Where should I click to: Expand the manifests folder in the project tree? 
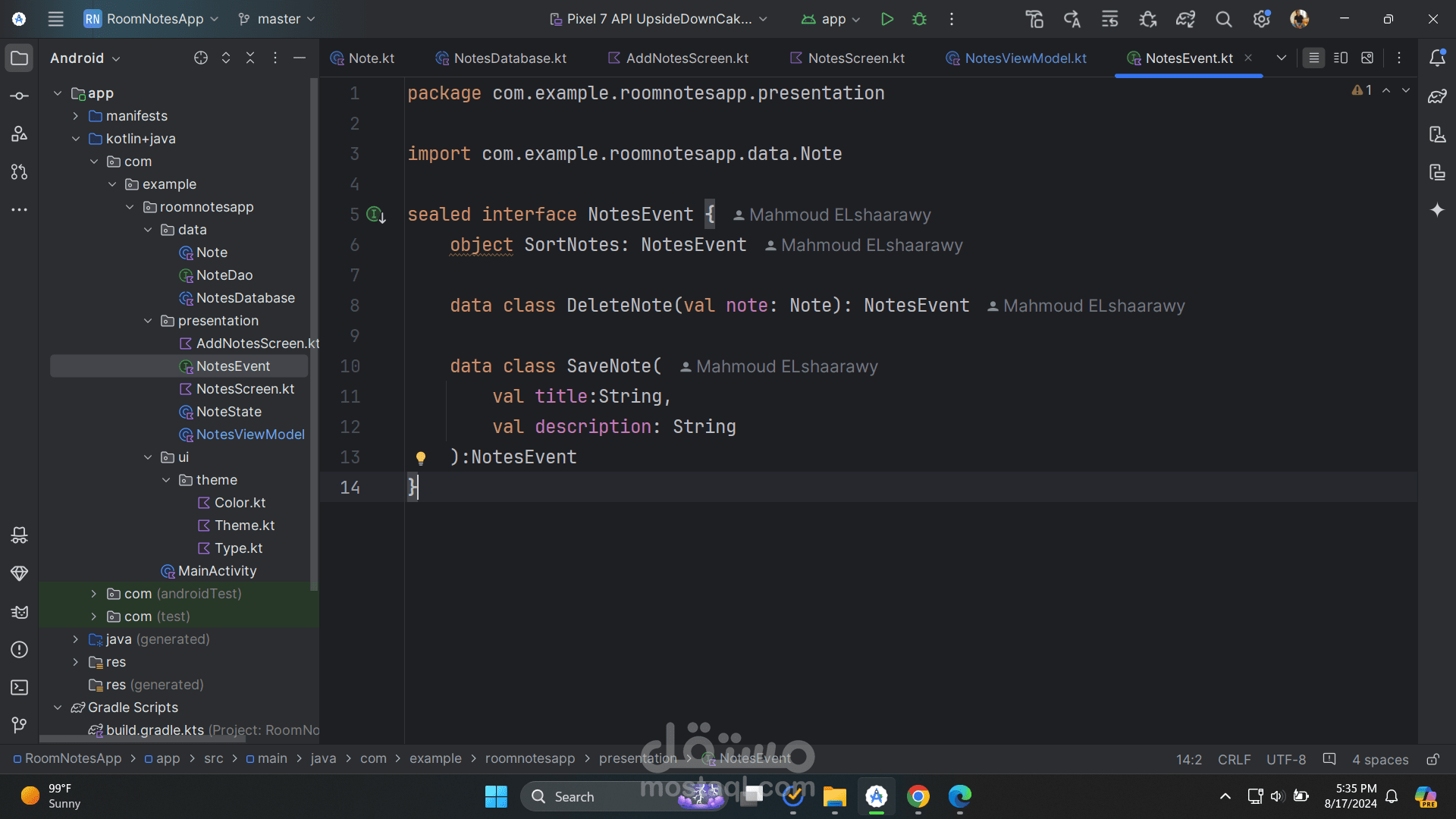(x=76, y=116)
